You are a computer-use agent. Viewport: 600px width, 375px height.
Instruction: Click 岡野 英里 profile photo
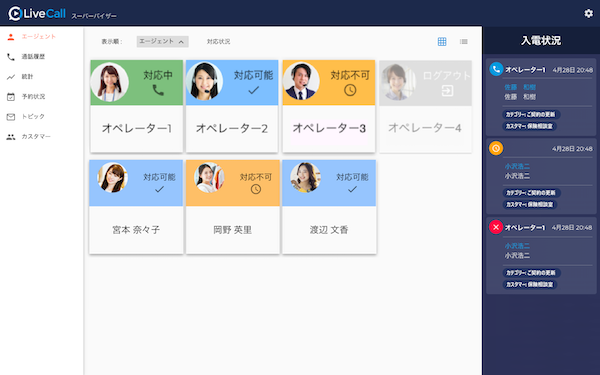209,177
